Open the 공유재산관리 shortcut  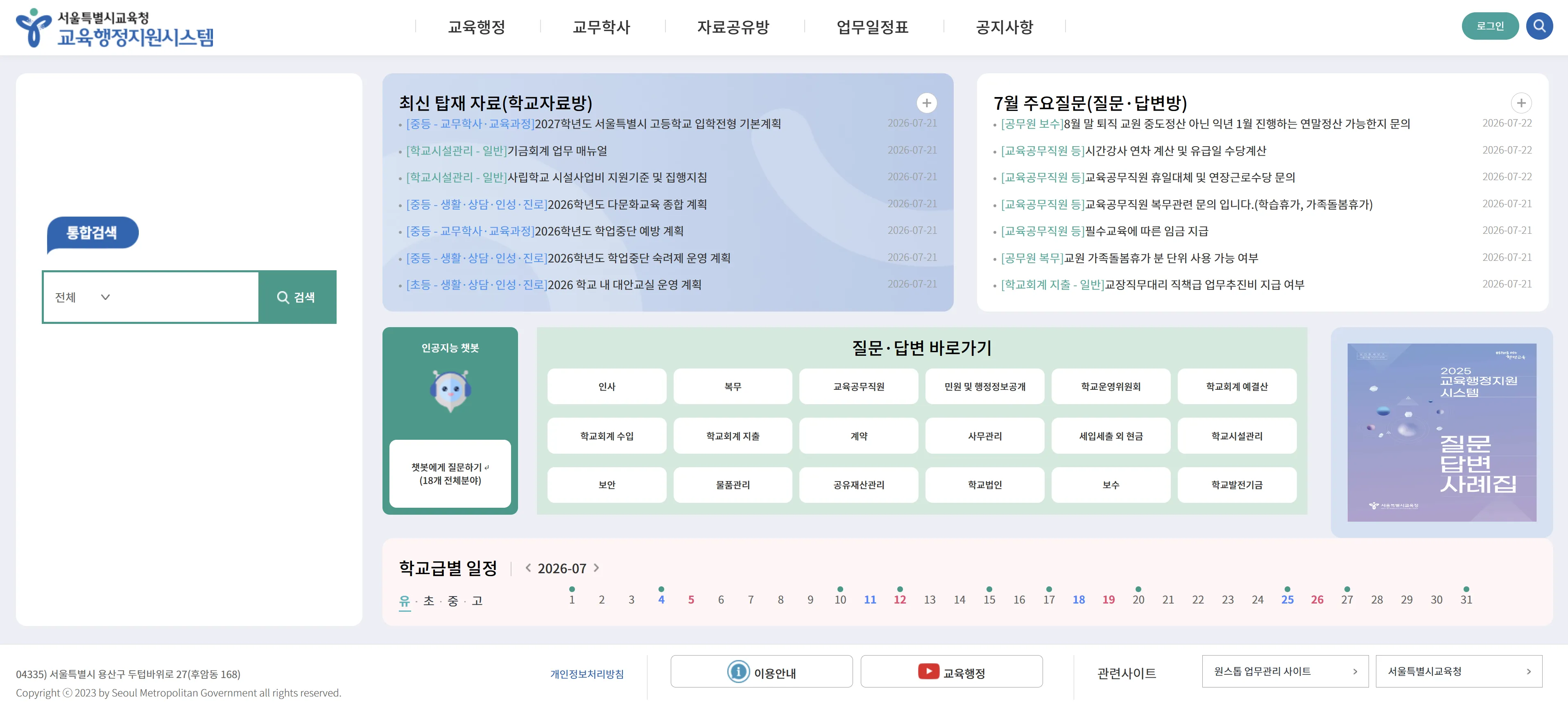[x=858, y=485]
